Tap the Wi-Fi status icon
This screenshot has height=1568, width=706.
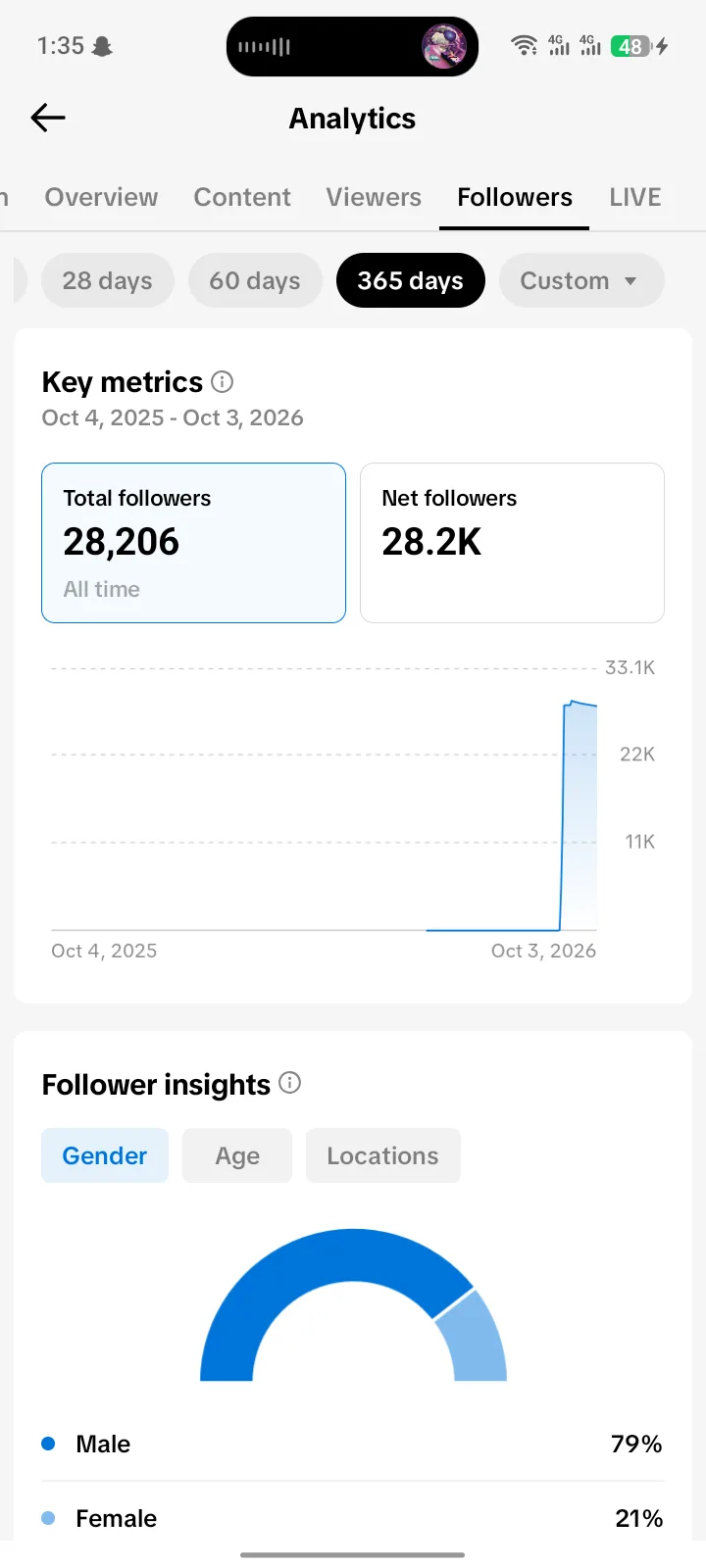(x=525, y=45)
